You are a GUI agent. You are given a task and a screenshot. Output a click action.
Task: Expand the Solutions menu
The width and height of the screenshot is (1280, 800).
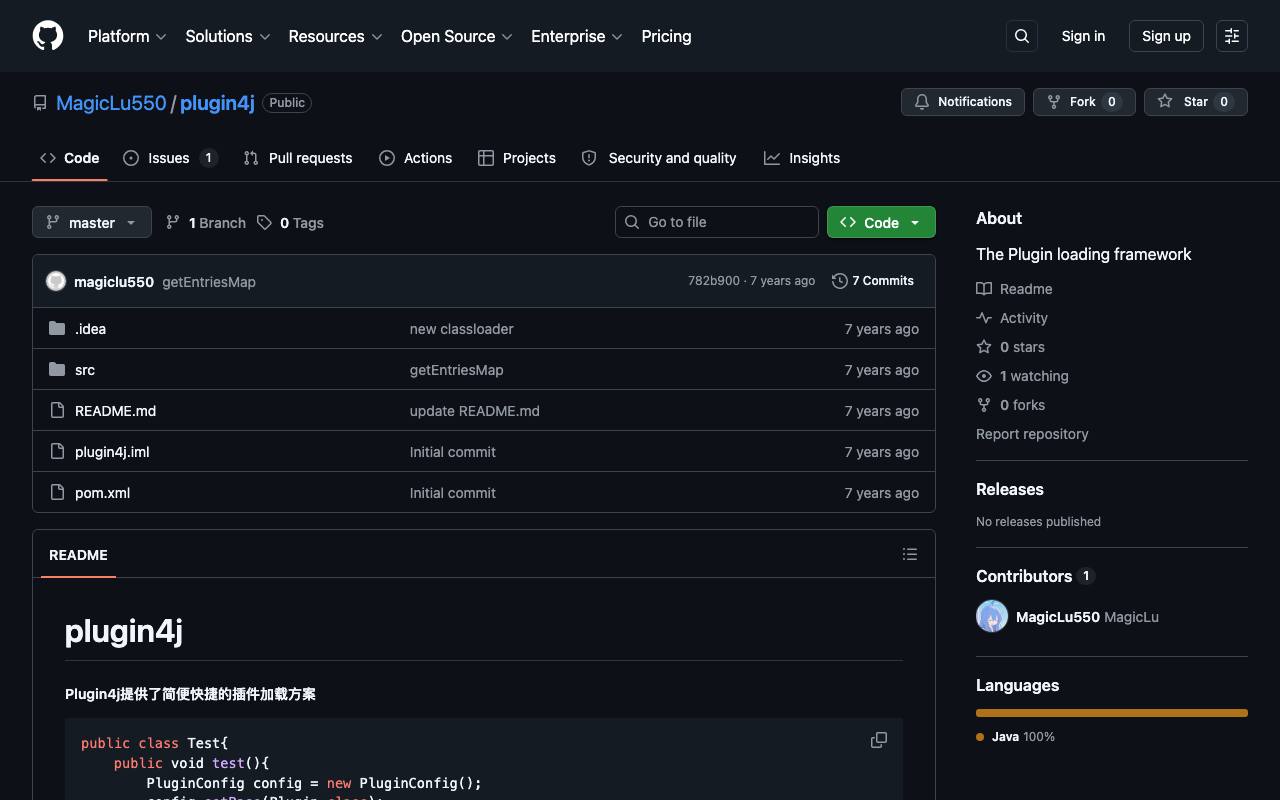pyautogui.click(x=228, y=36)
